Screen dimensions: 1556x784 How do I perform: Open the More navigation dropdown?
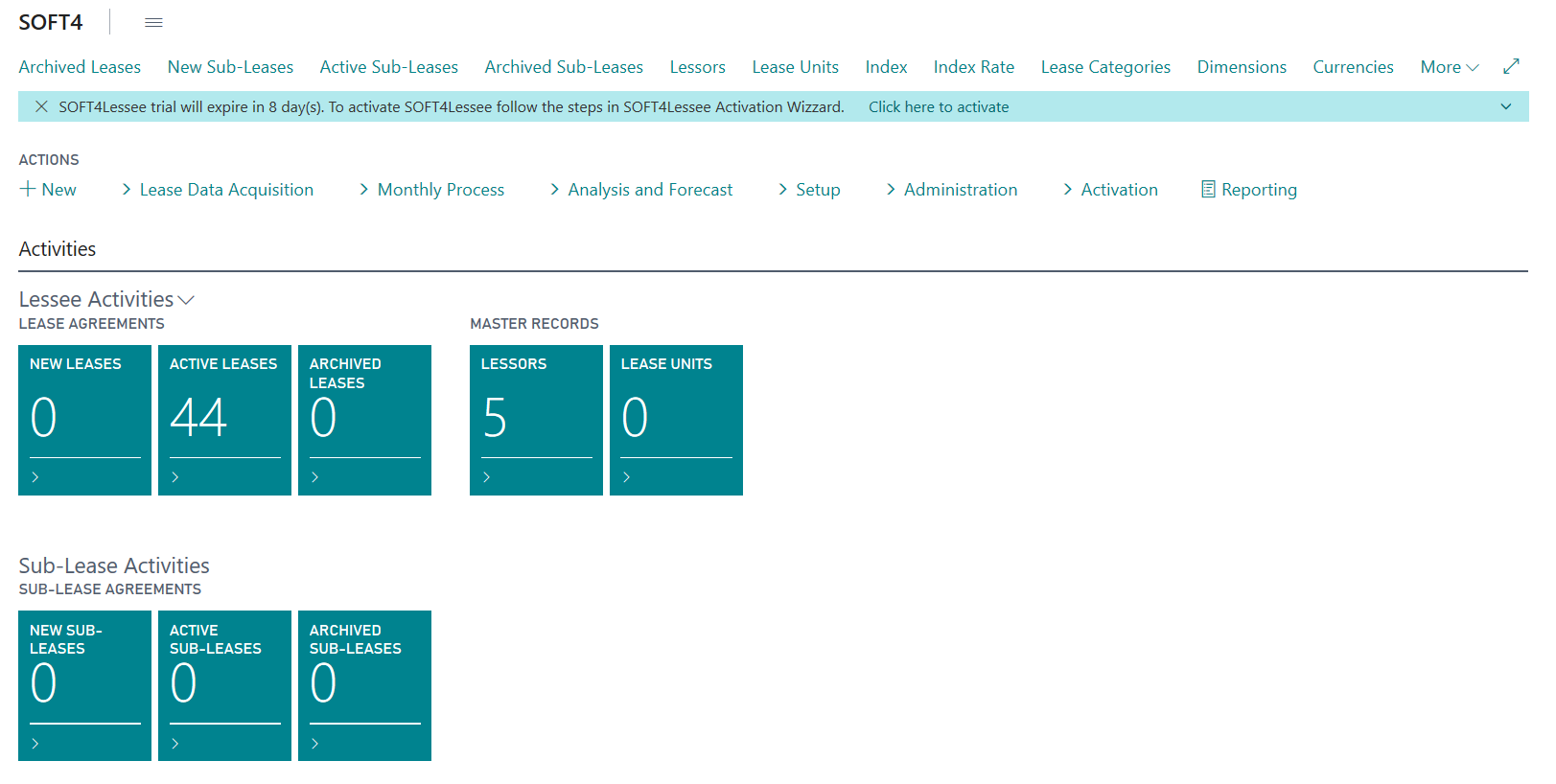[x=1450, y=67]
